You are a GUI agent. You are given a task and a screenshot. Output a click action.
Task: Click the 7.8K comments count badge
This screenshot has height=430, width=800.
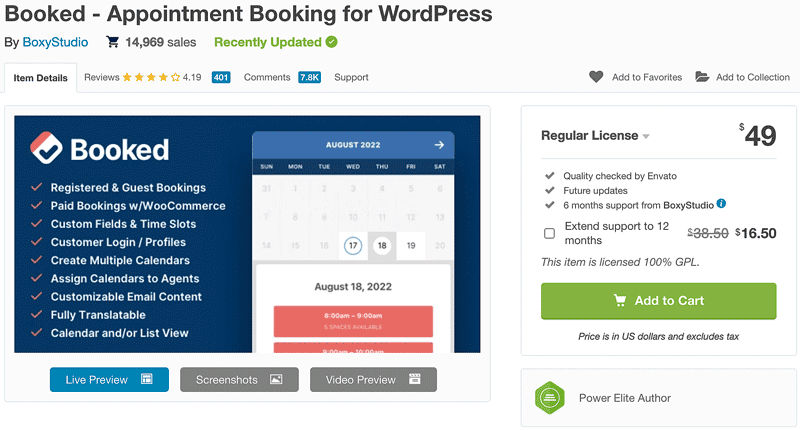click(x=309, y=78)
